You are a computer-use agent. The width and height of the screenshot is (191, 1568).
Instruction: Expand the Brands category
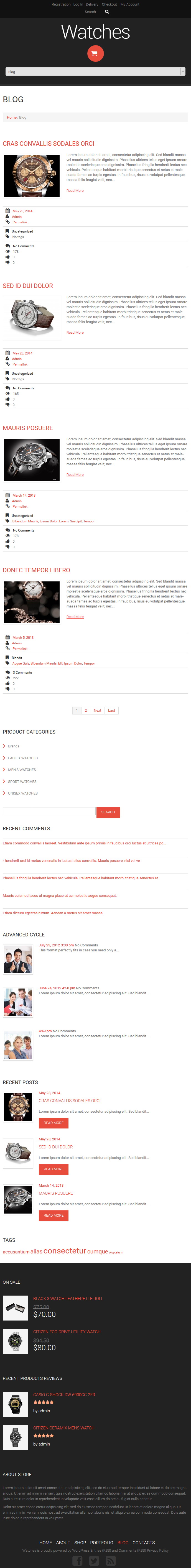point(4,746)
